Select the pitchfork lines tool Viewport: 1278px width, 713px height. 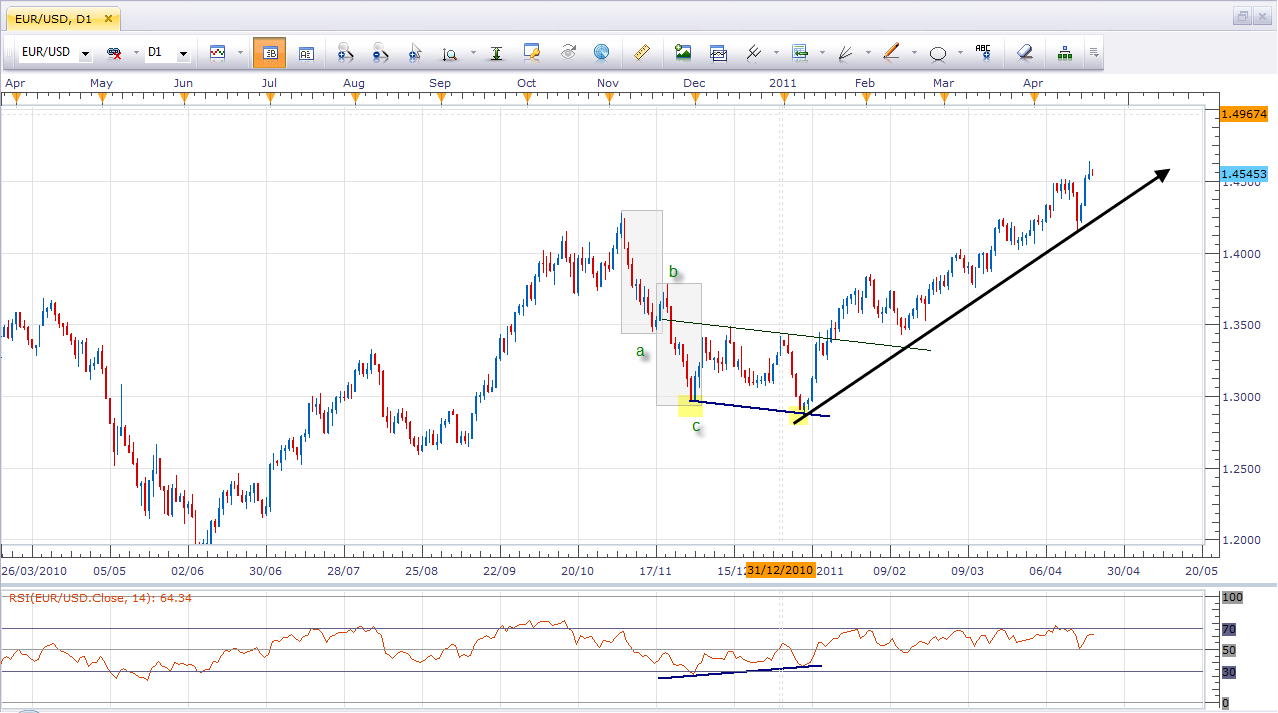(x=755, y=53)
